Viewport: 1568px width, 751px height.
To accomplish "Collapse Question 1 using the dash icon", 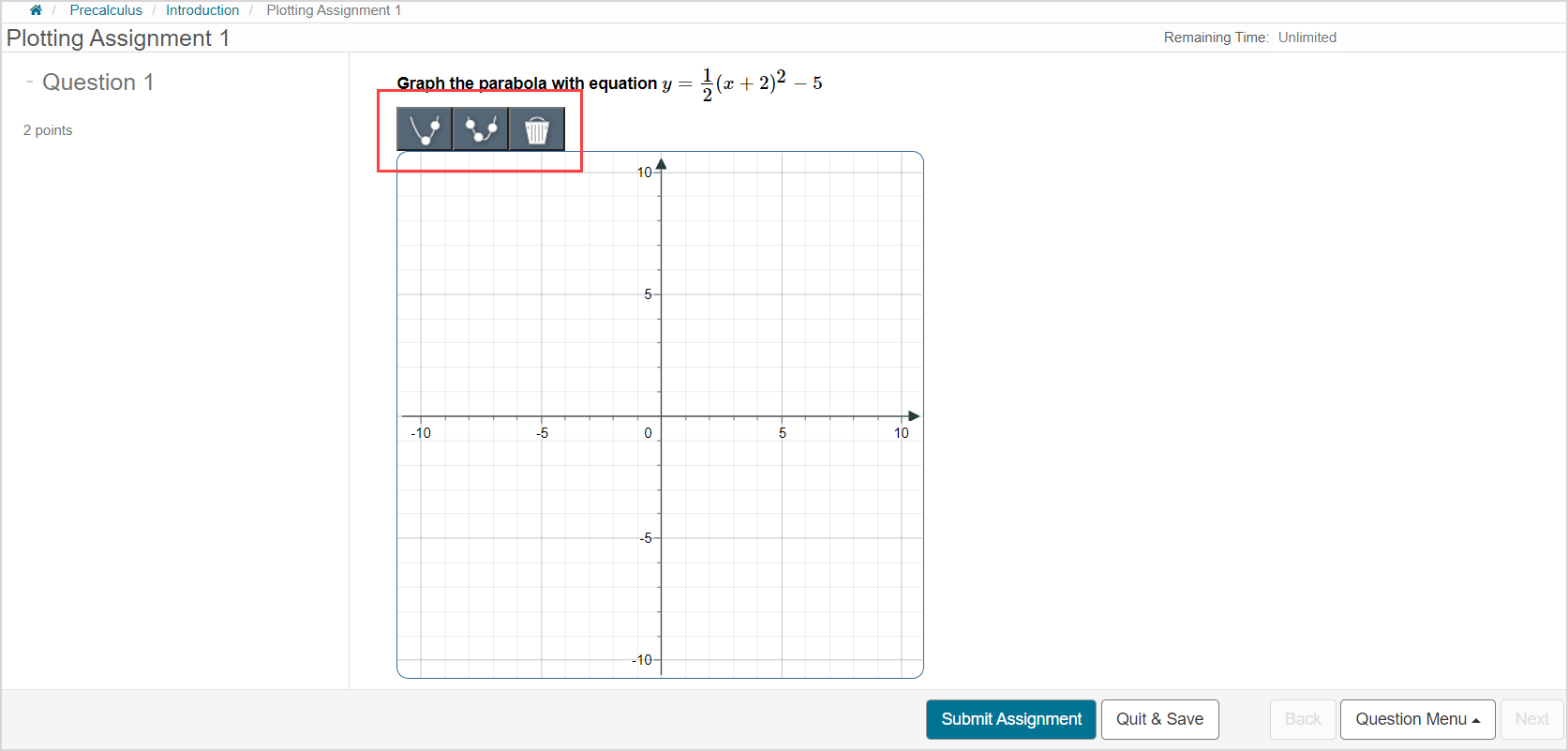I will tap(30, 82).
